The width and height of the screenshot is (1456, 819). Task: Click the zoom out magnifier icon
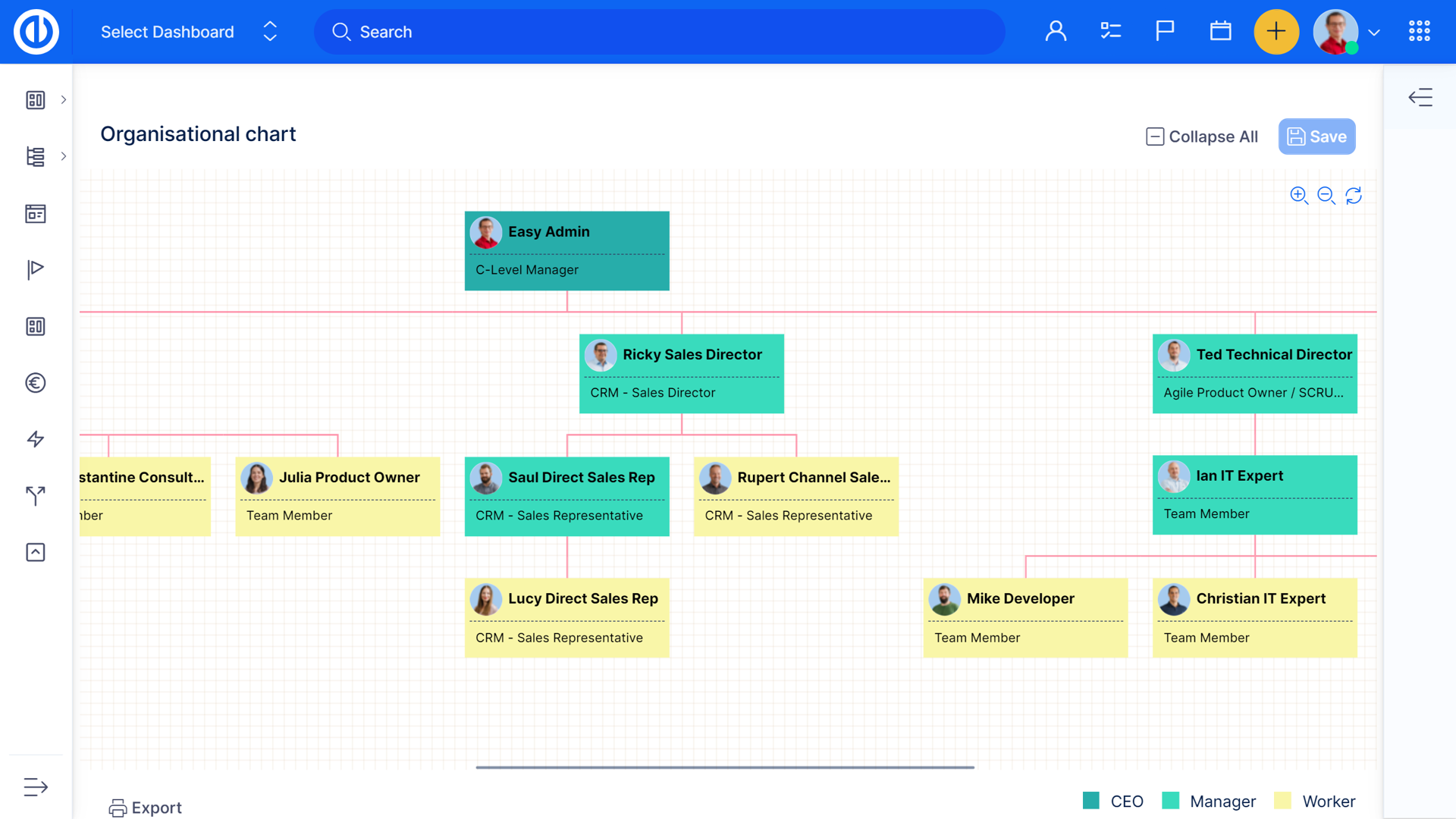[x=1326, y=196]
